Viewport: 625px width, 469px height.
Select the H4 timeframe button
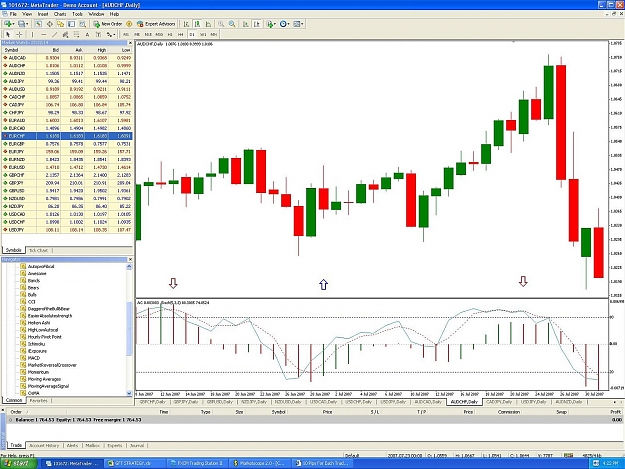(x=181, y=35)
